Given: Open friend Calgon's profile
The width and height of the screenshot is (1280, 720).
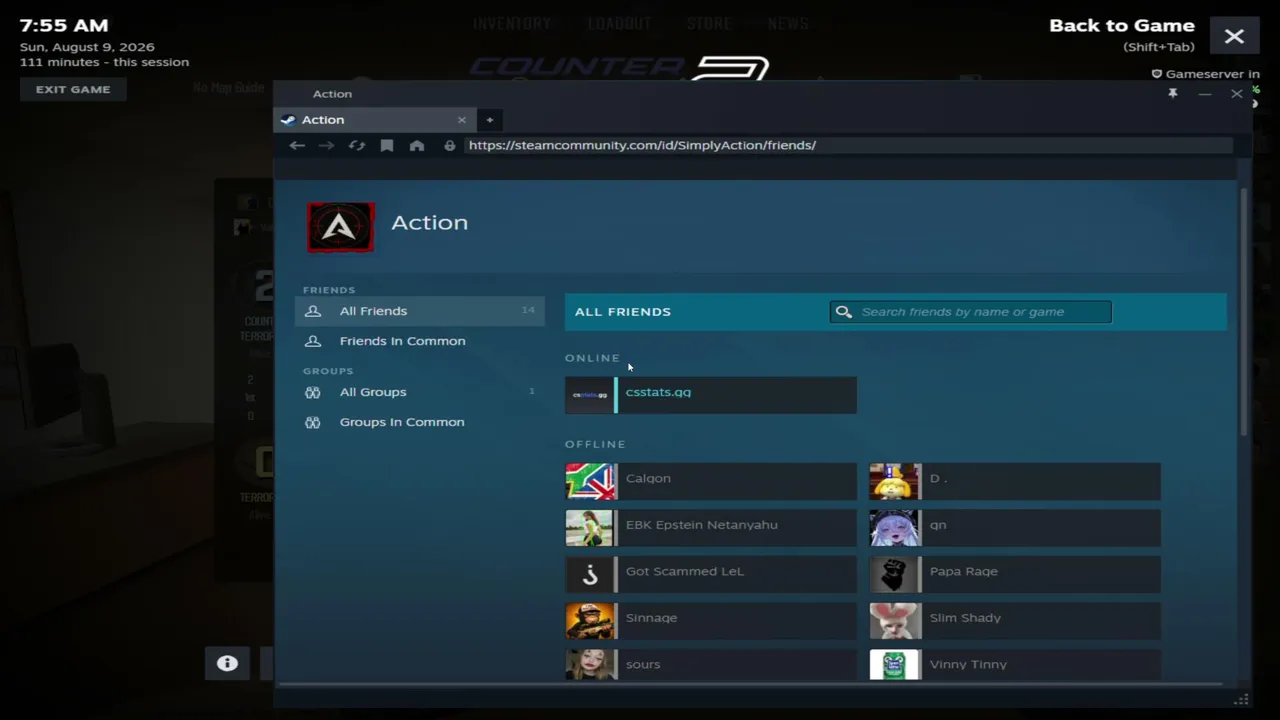Looking at the screenshot, I should coord(711,481).
